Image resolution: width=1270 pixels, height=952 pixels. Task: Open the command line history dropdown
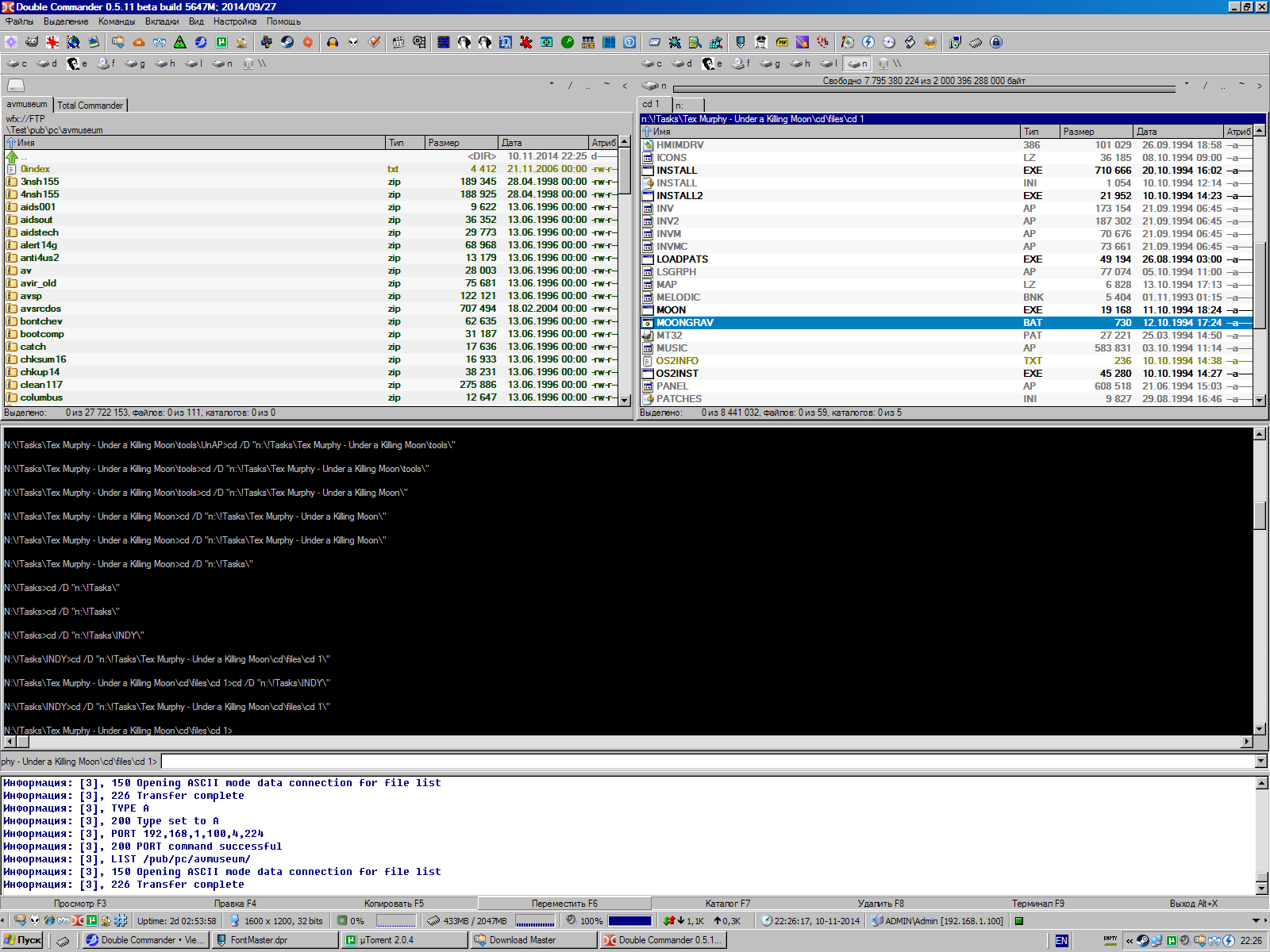1261,762
